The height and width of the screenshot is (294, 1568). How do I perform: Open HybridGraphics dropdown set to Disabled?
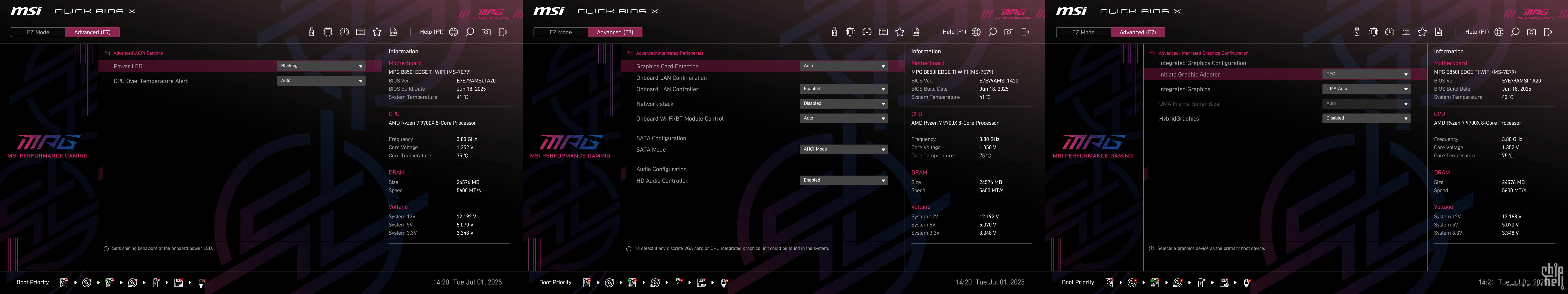(1367, 118)
